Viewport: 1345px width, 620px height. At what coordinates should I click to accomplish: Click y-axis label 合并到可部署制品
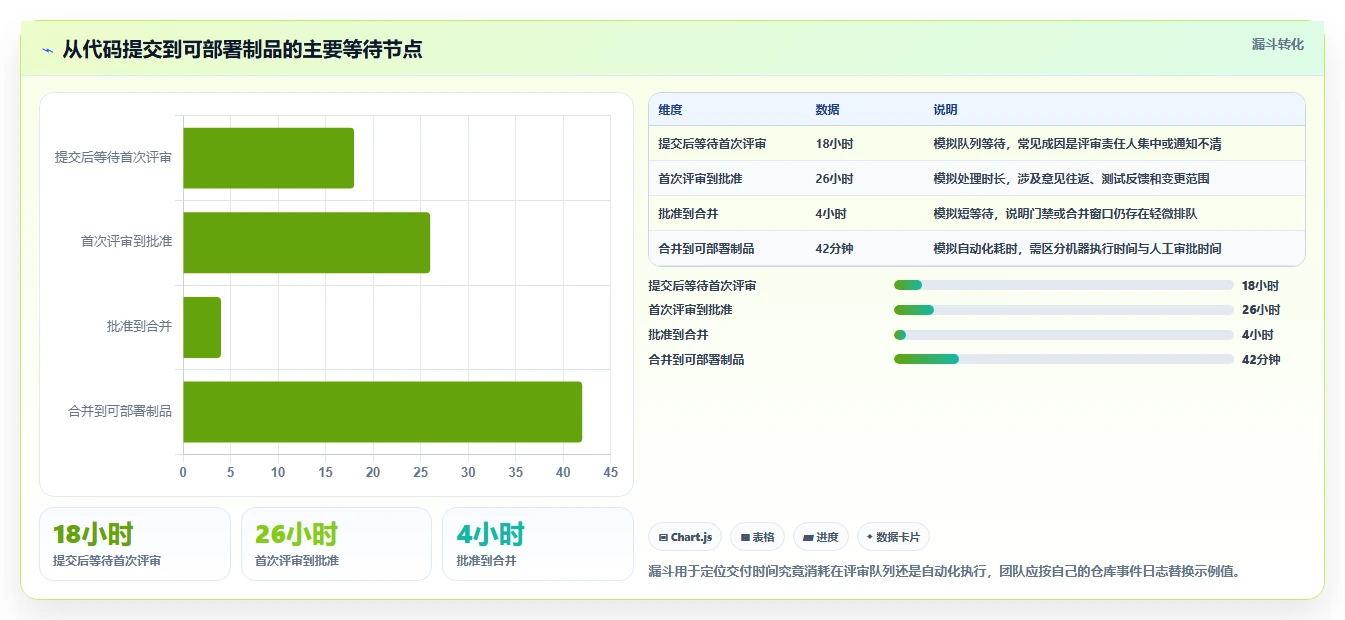pos(120,411)
